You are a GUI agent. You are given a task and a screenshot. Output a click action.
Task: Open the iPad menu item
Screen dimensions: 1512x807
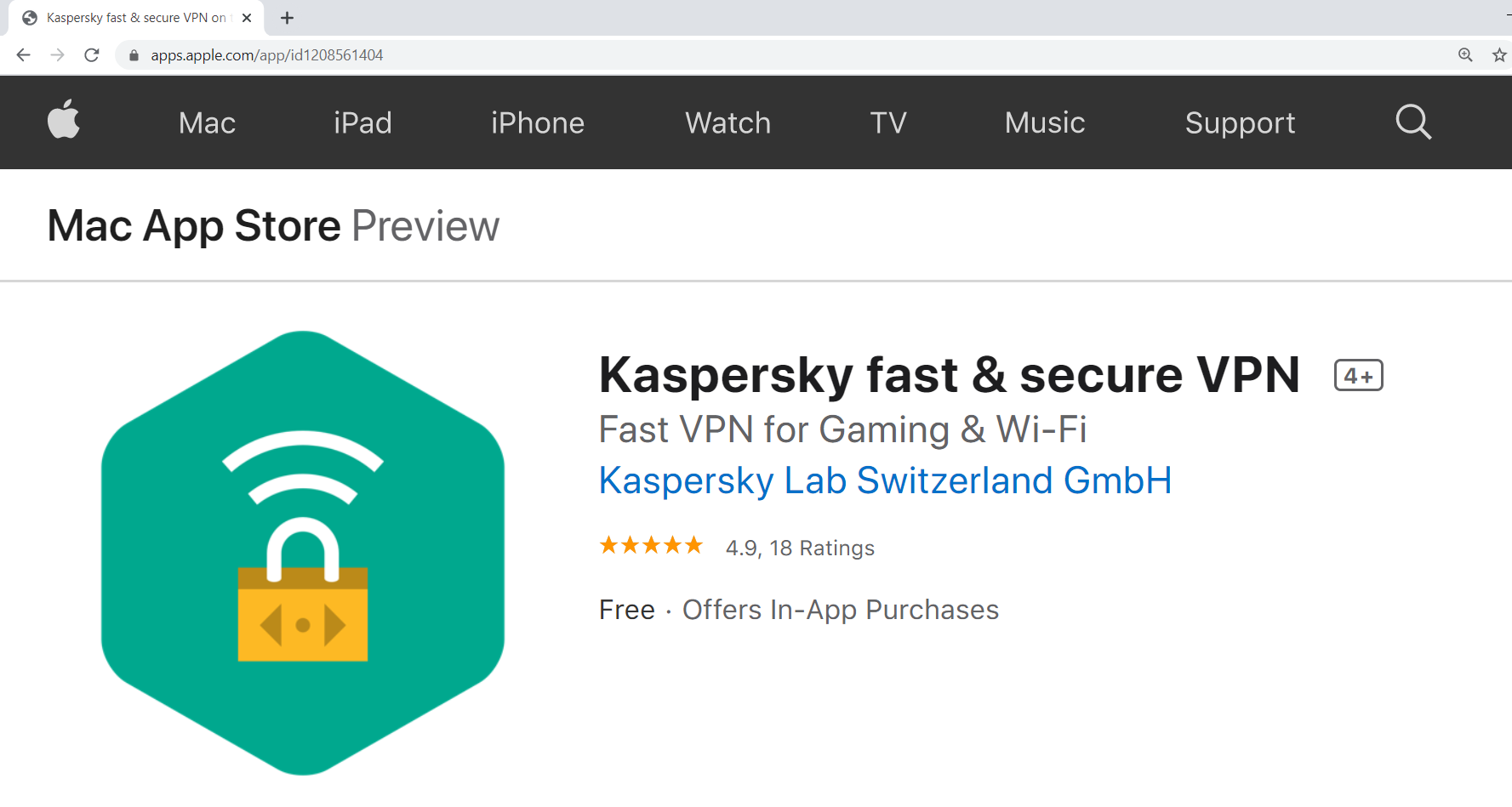point(362,123)
